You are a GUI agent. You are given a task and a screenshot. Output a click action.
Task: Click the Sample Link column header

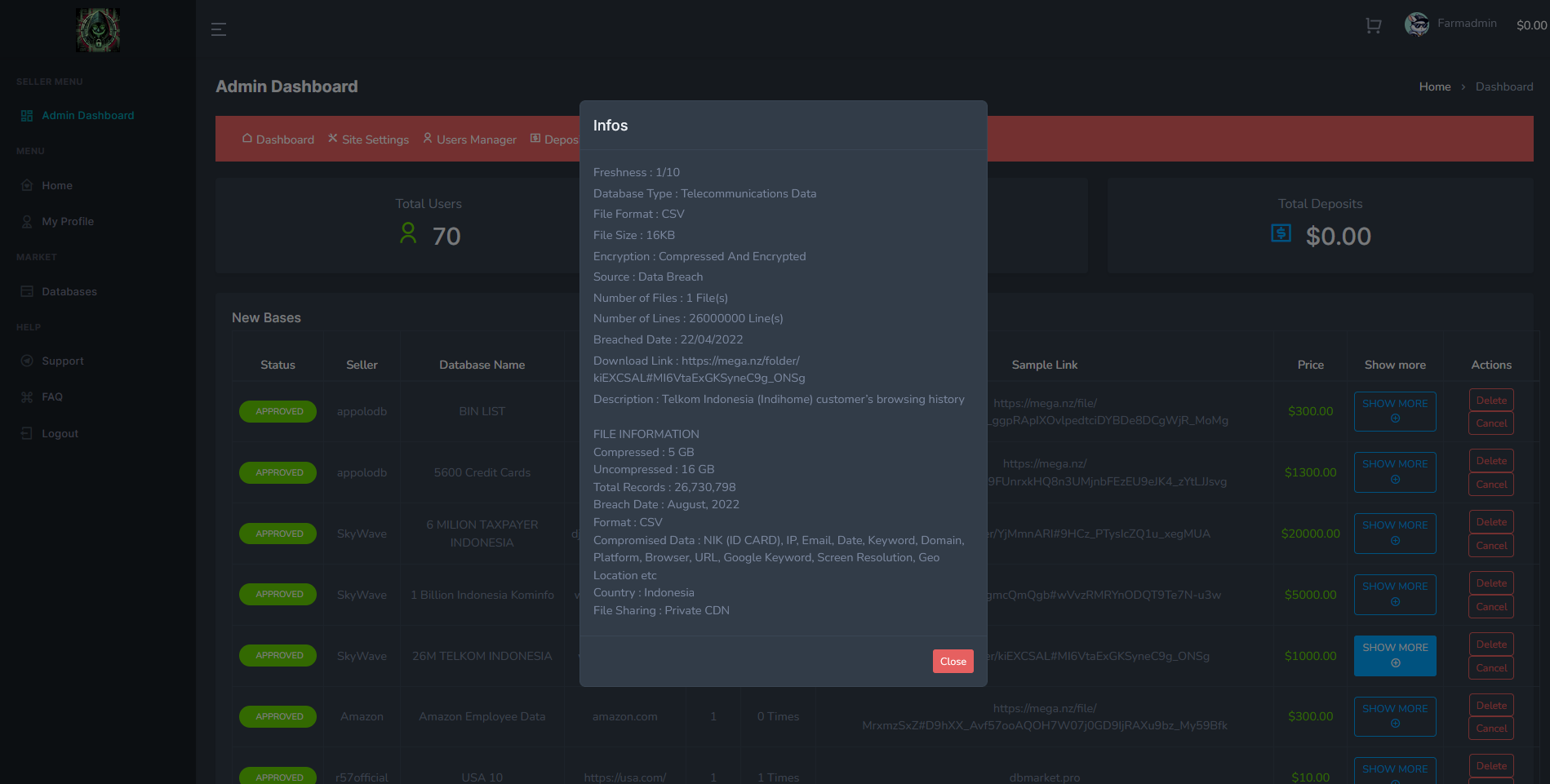(x=1045, y=365)
